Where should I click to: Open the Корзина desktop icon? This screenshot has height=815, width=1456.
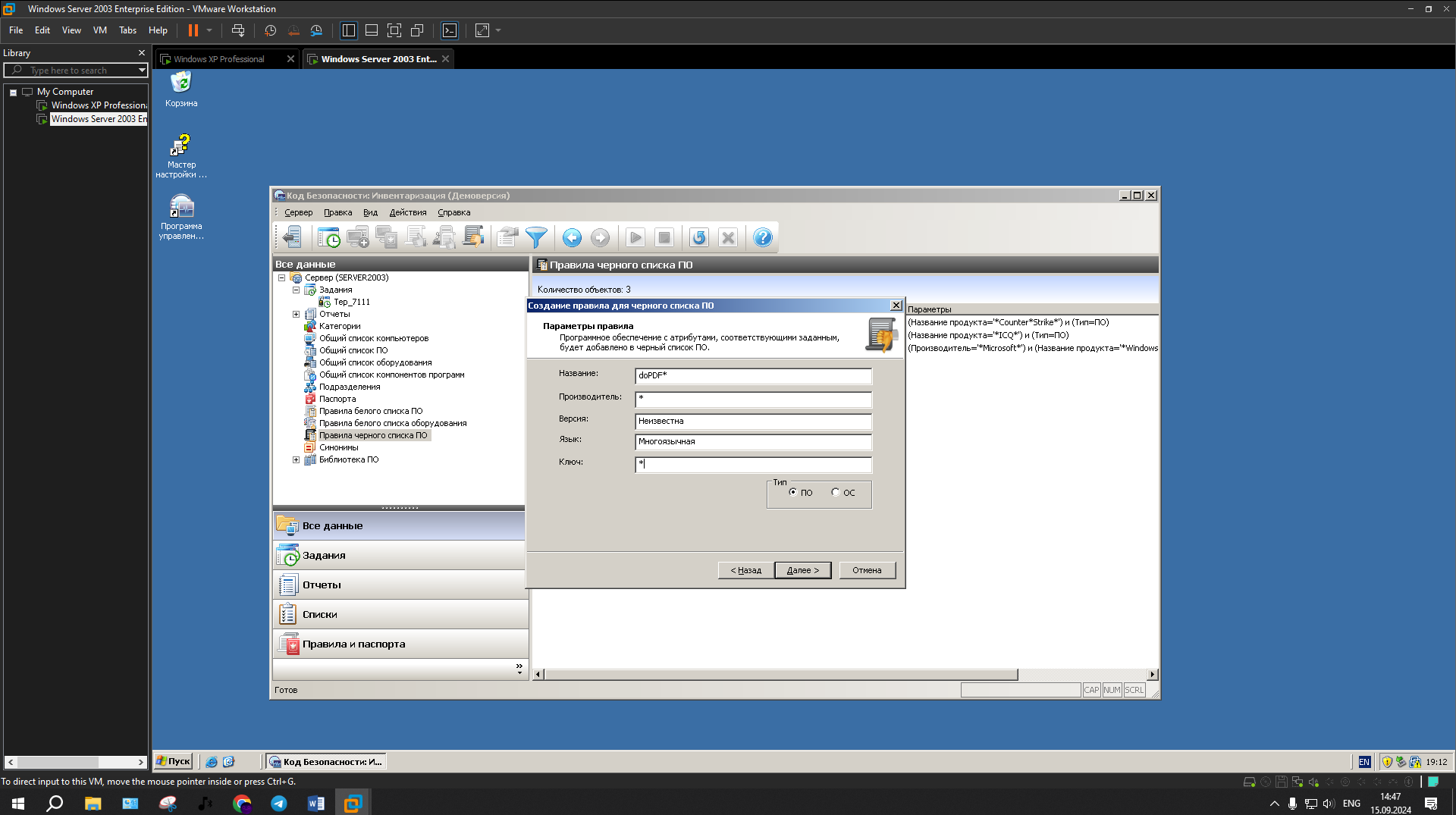(181, 89)
